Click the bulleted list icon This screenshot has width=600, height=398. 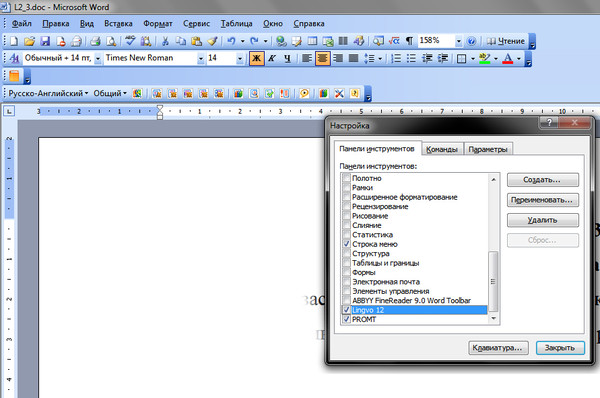(x=411, y=59)
